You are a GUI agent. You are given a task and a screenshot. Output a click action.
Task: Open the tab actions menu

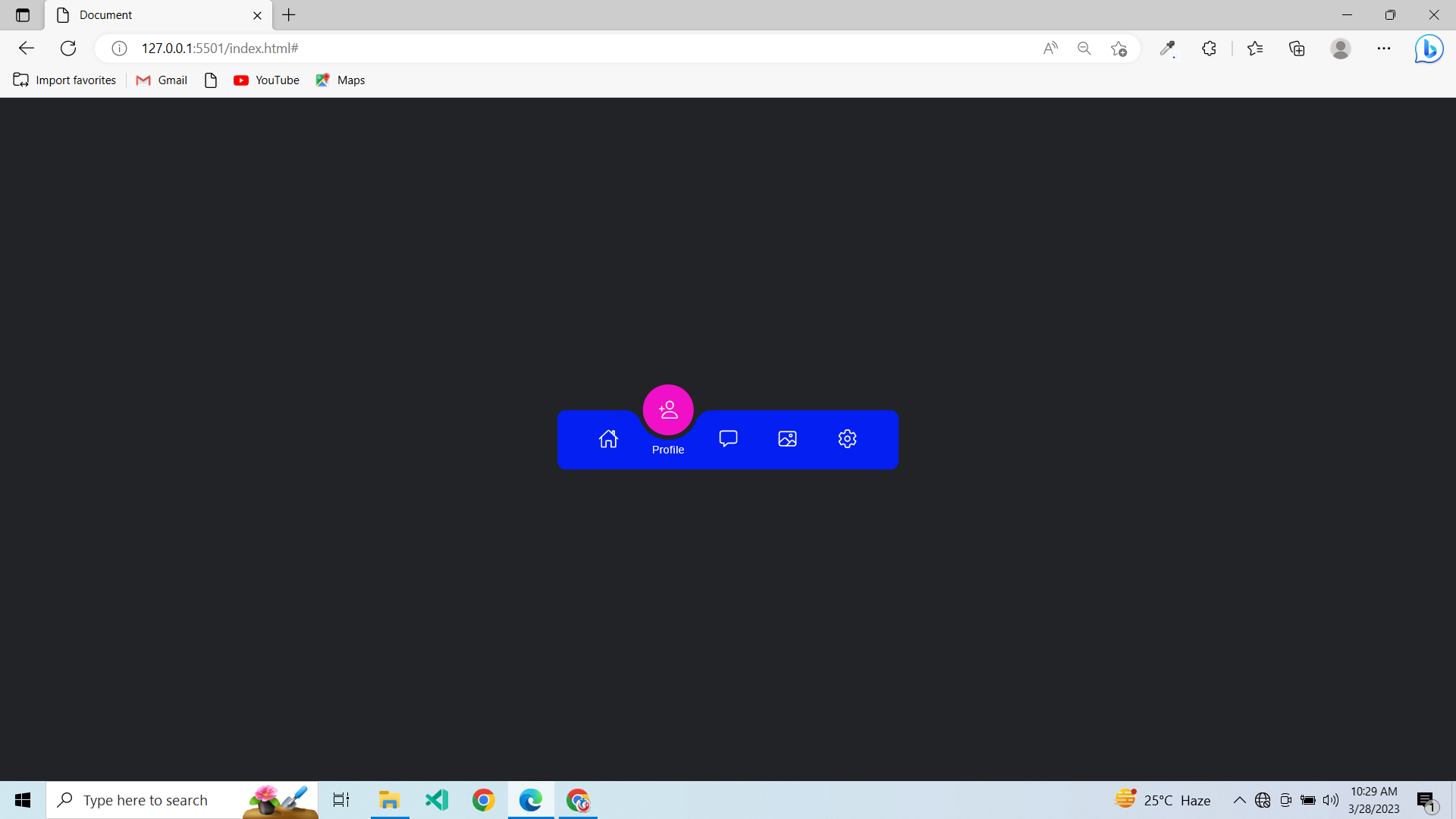point(22,14)
